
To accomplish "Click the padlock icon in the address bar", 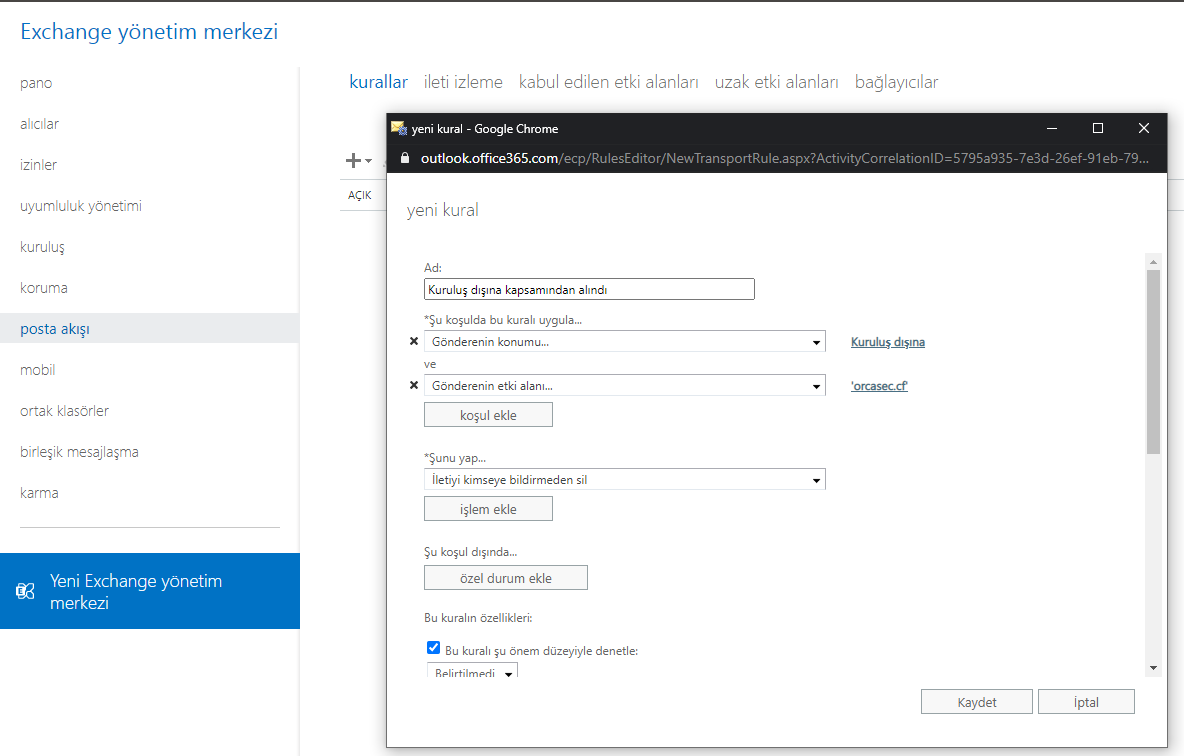I will pyautogui.click(x=405, y=158).
